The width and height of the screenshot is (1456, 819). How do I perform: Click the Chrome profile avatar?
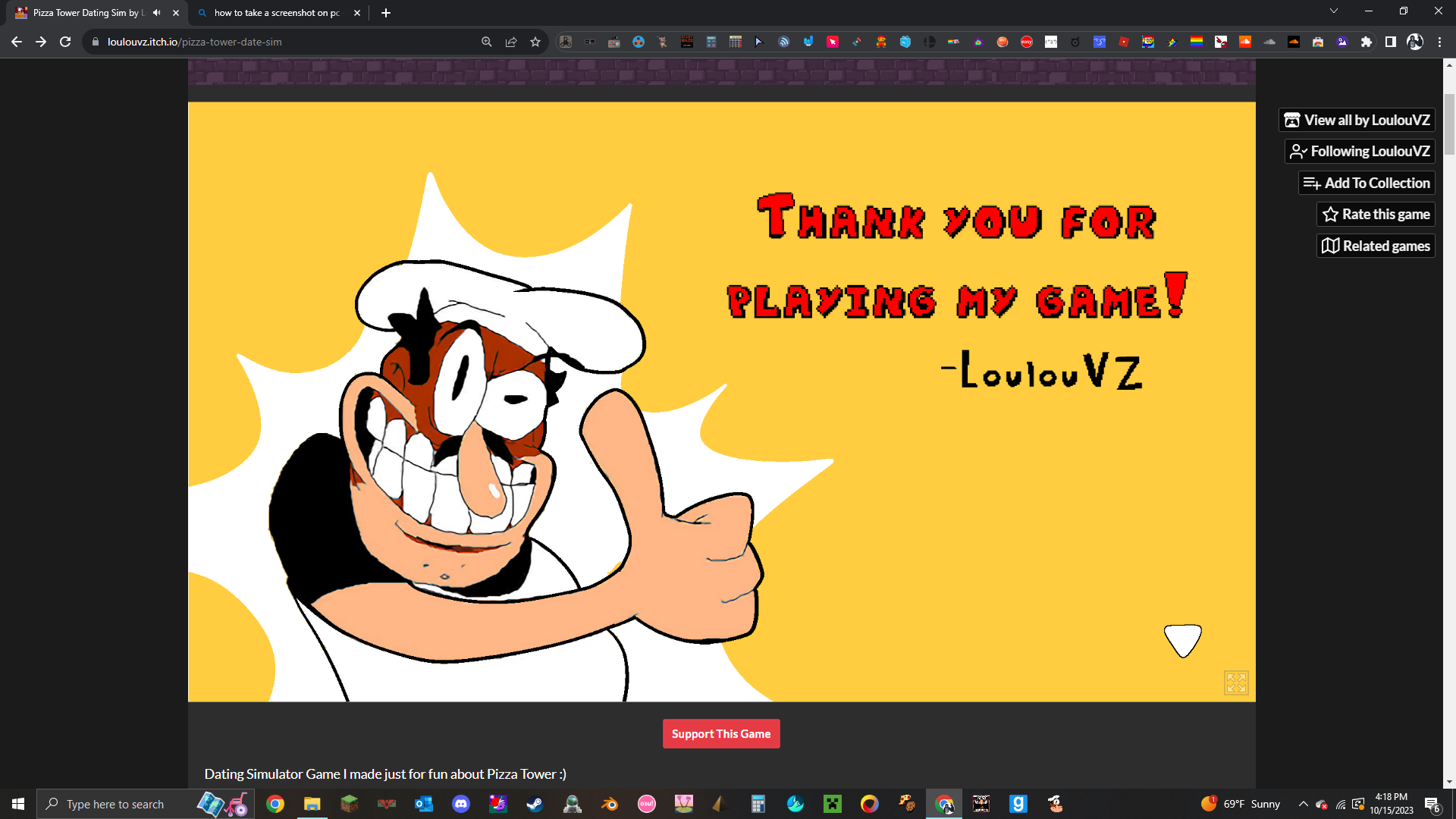1415,42
